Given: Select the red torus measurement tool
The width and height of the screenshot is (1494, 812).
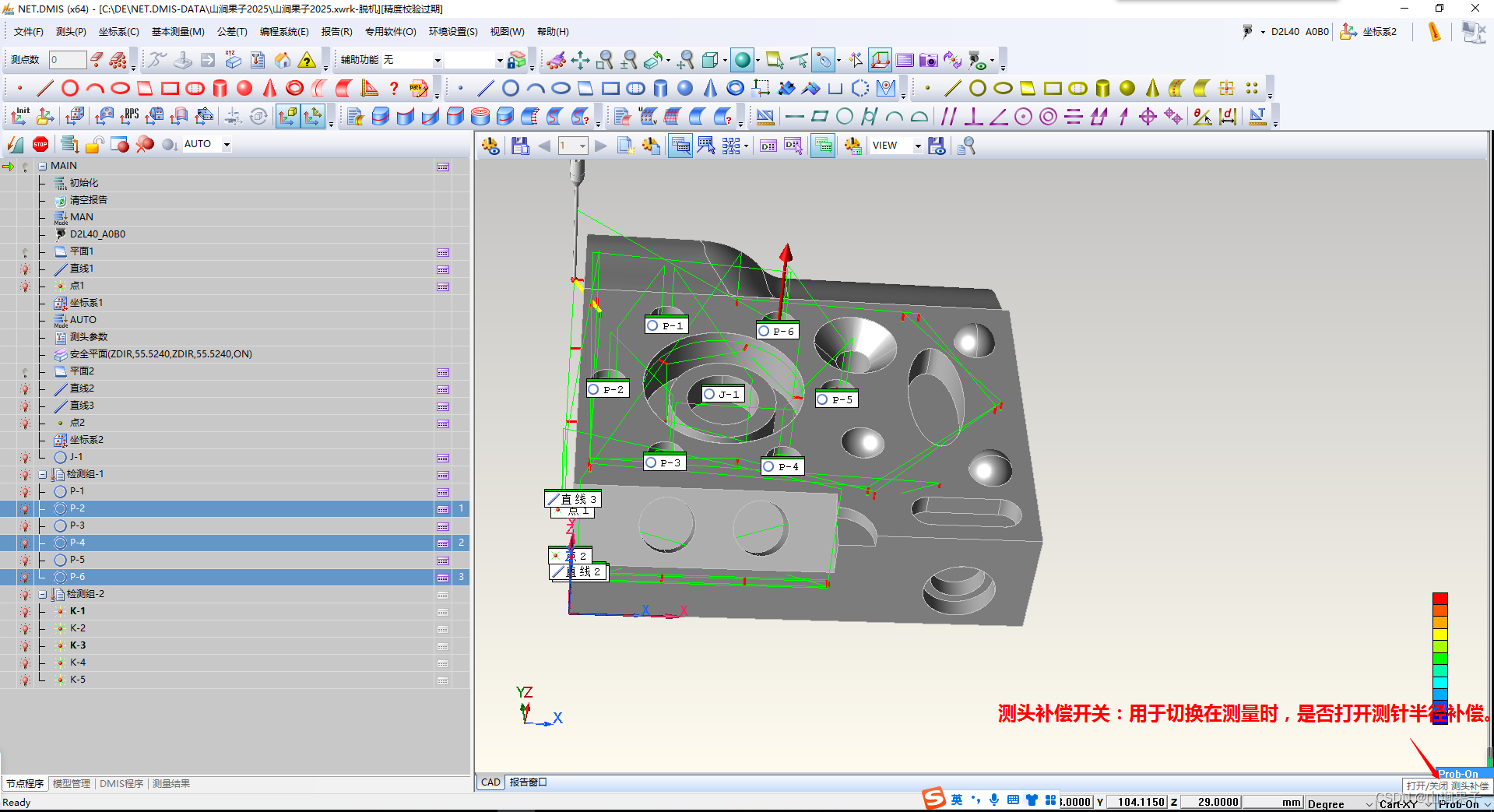Looking at the screenshot, I should (x=294, y=88).
